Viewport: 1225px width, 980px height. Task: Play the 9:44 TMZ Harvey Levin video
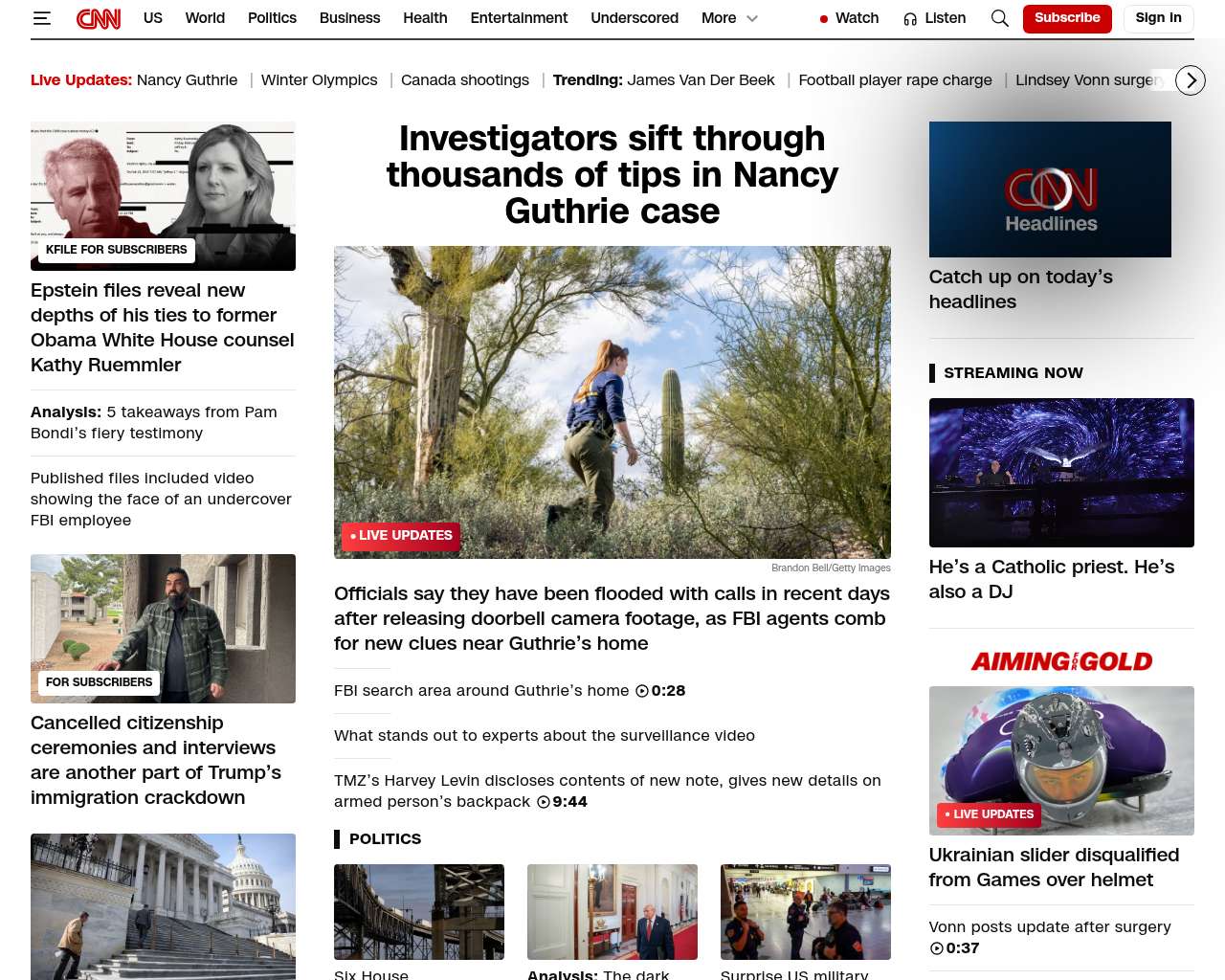544,802
